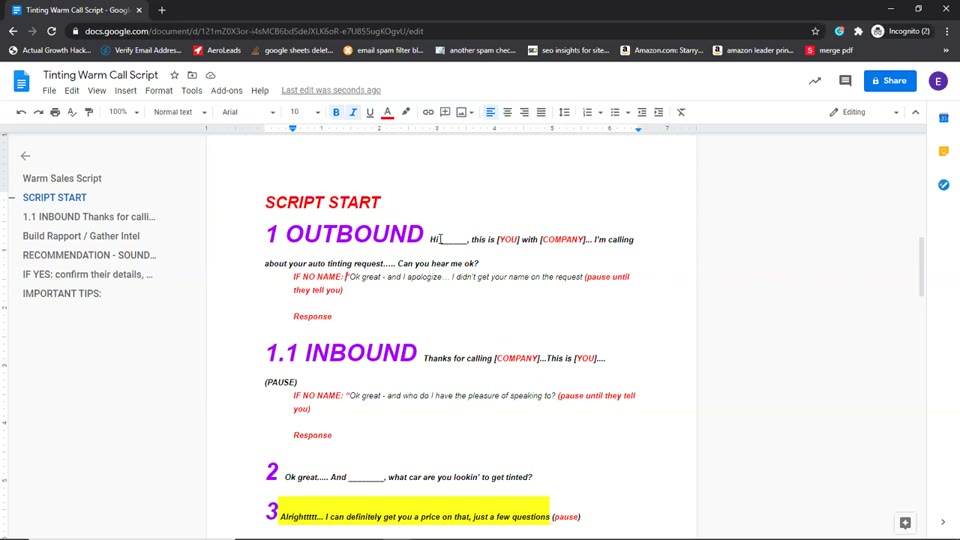Screen dimensions: 960x540
Task: Open the Editing mode dropdown
Action: (x=864, y=112)
